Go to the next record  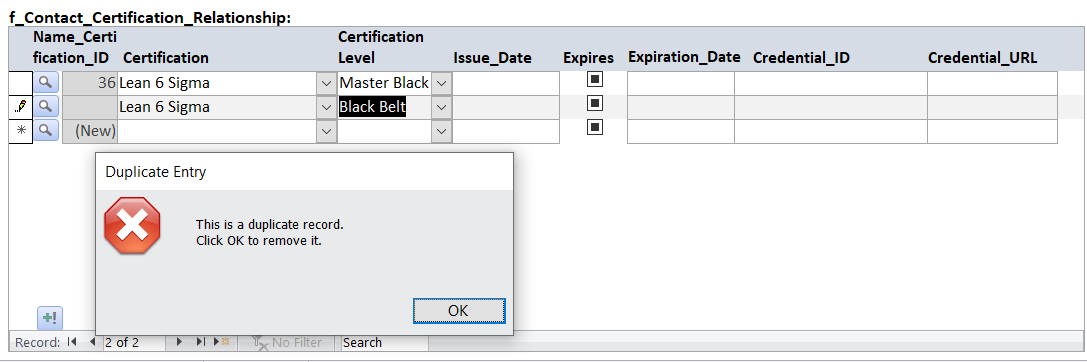tap(180, 342)
